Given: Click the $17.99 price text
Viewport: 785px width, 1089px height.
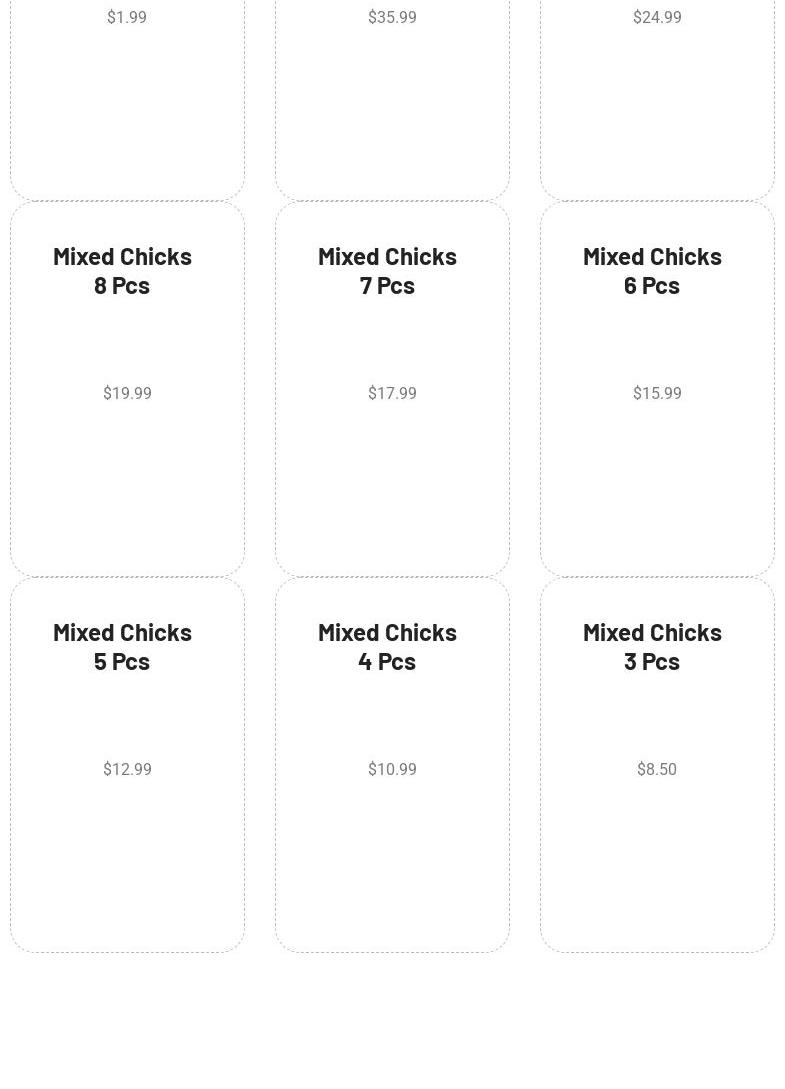Looking at the screenshot, I should 392,393.
